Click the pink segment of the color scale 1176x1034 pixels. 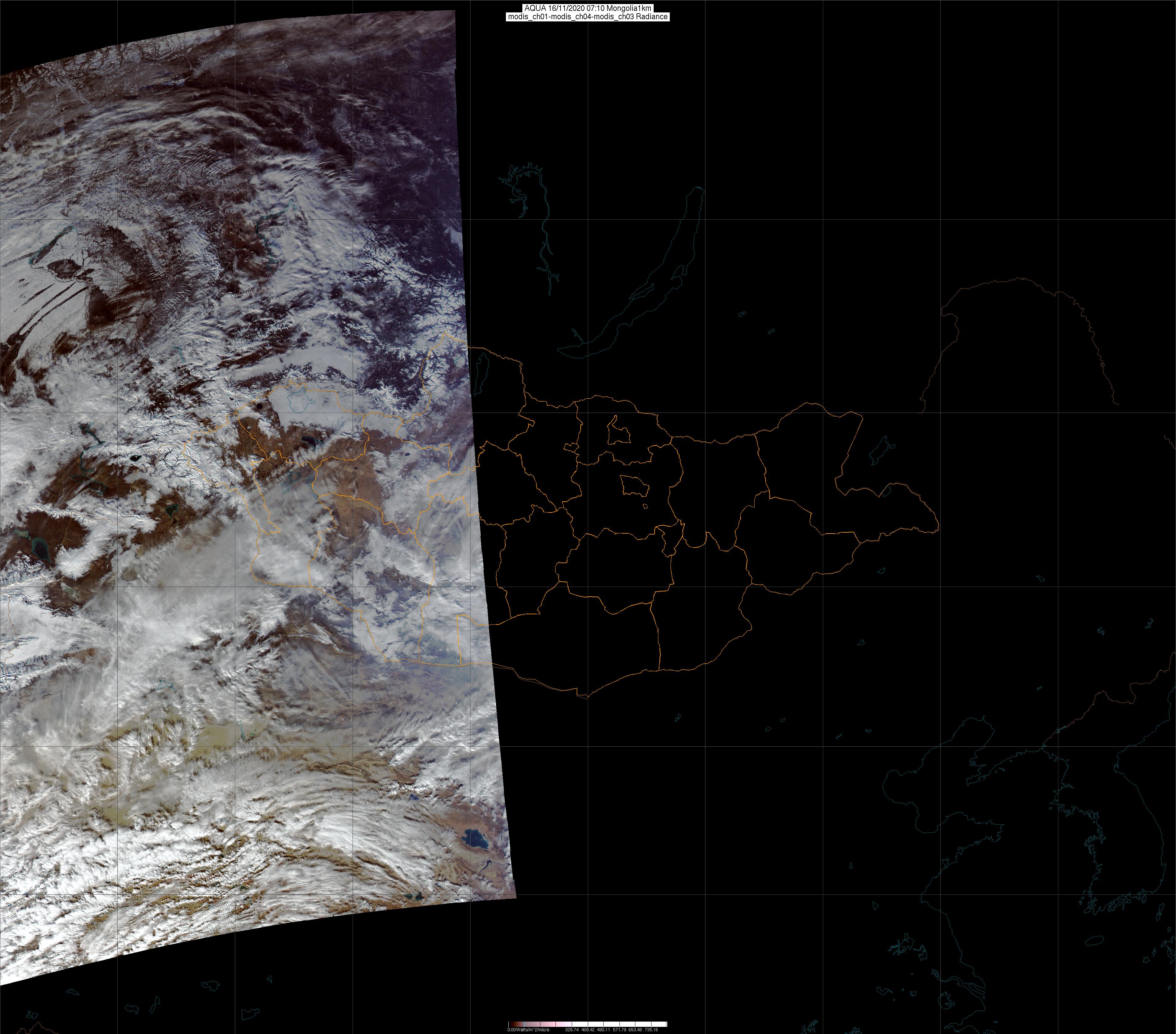[x=549, y=1024]
